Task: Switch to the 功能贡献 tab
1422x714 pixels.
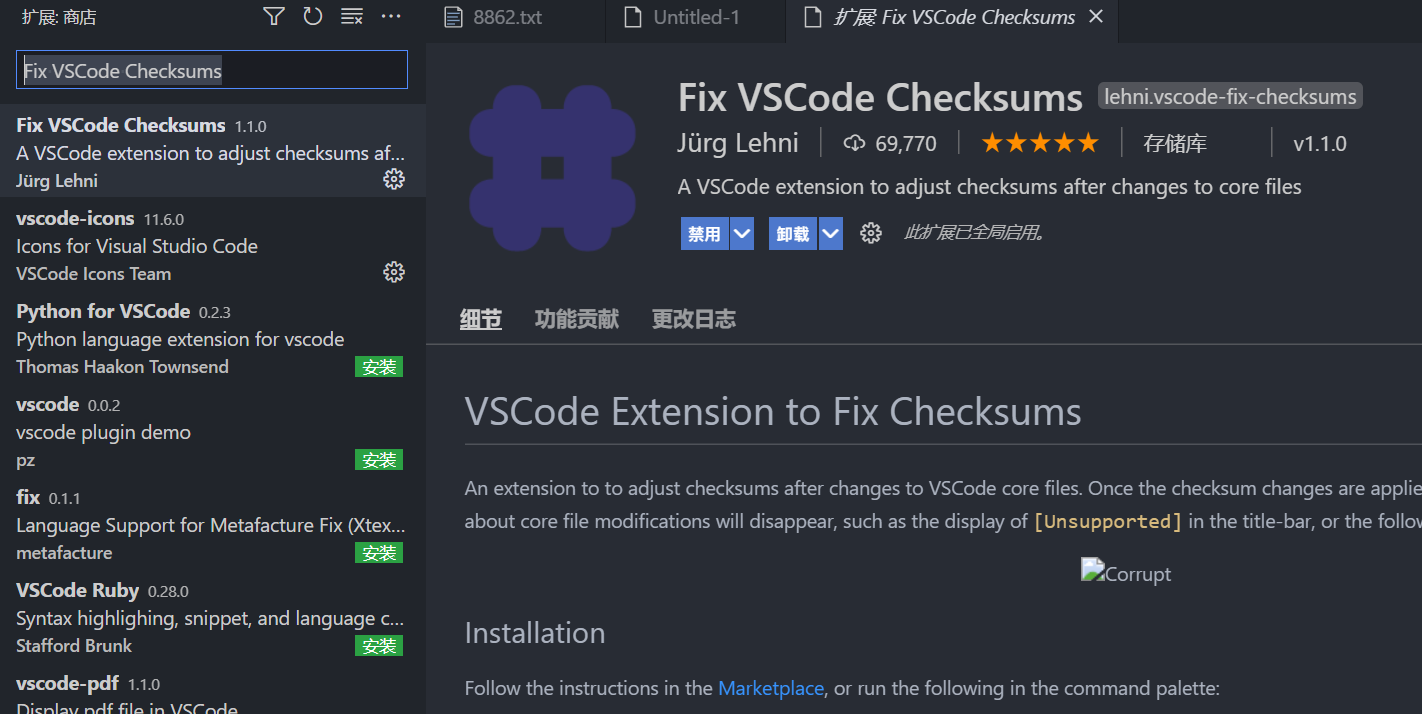Action: click(x=577, y=319)
